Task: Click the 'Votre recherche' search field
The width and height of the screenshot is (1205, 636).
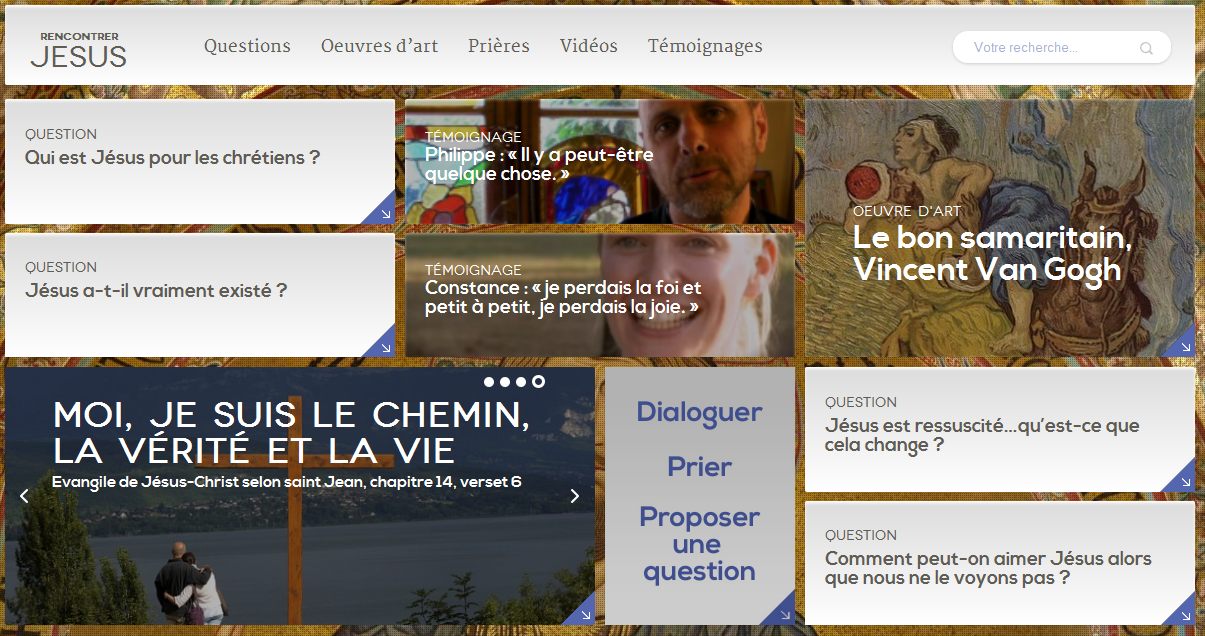Action: 1050,47
